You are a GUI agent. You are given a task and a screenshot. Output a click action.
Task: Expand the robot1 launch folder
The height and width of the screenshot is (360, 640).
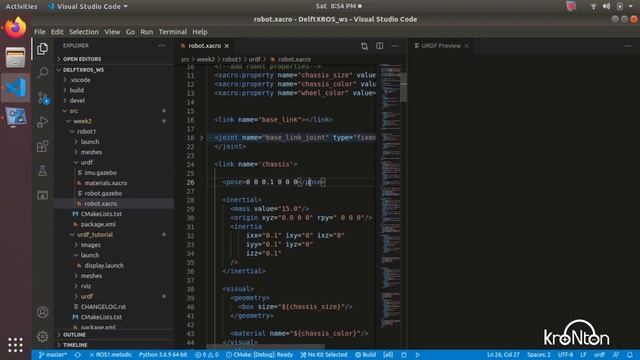pos(114,142)
